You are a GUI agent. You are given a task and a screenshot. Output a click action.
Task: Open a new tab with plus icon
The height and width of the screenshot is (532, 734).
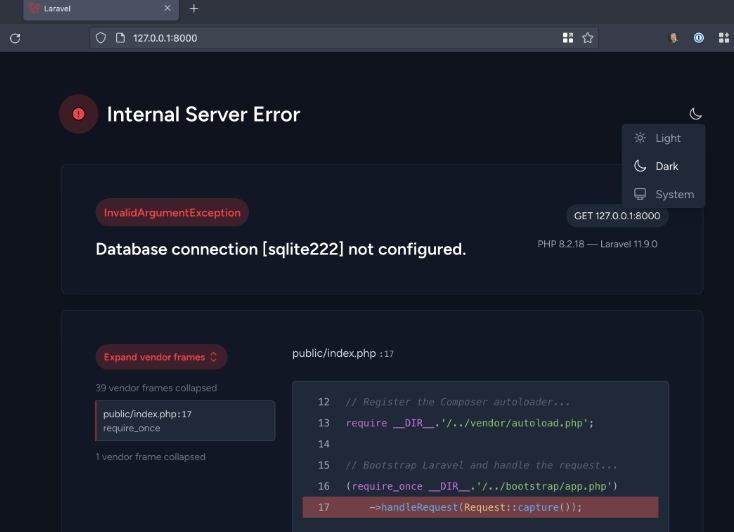[194, 8]
